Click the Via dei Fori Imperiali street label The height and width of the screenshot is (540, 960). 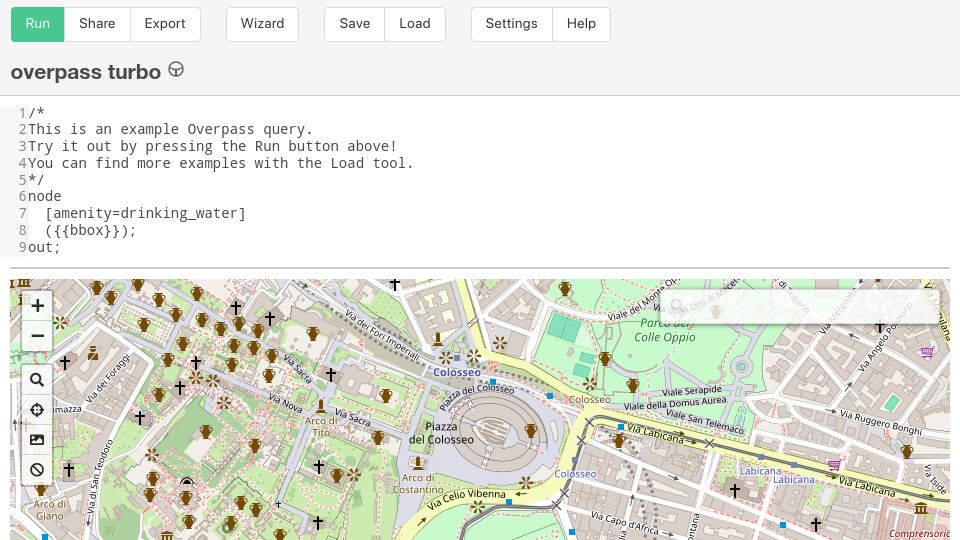click(381, 336)
